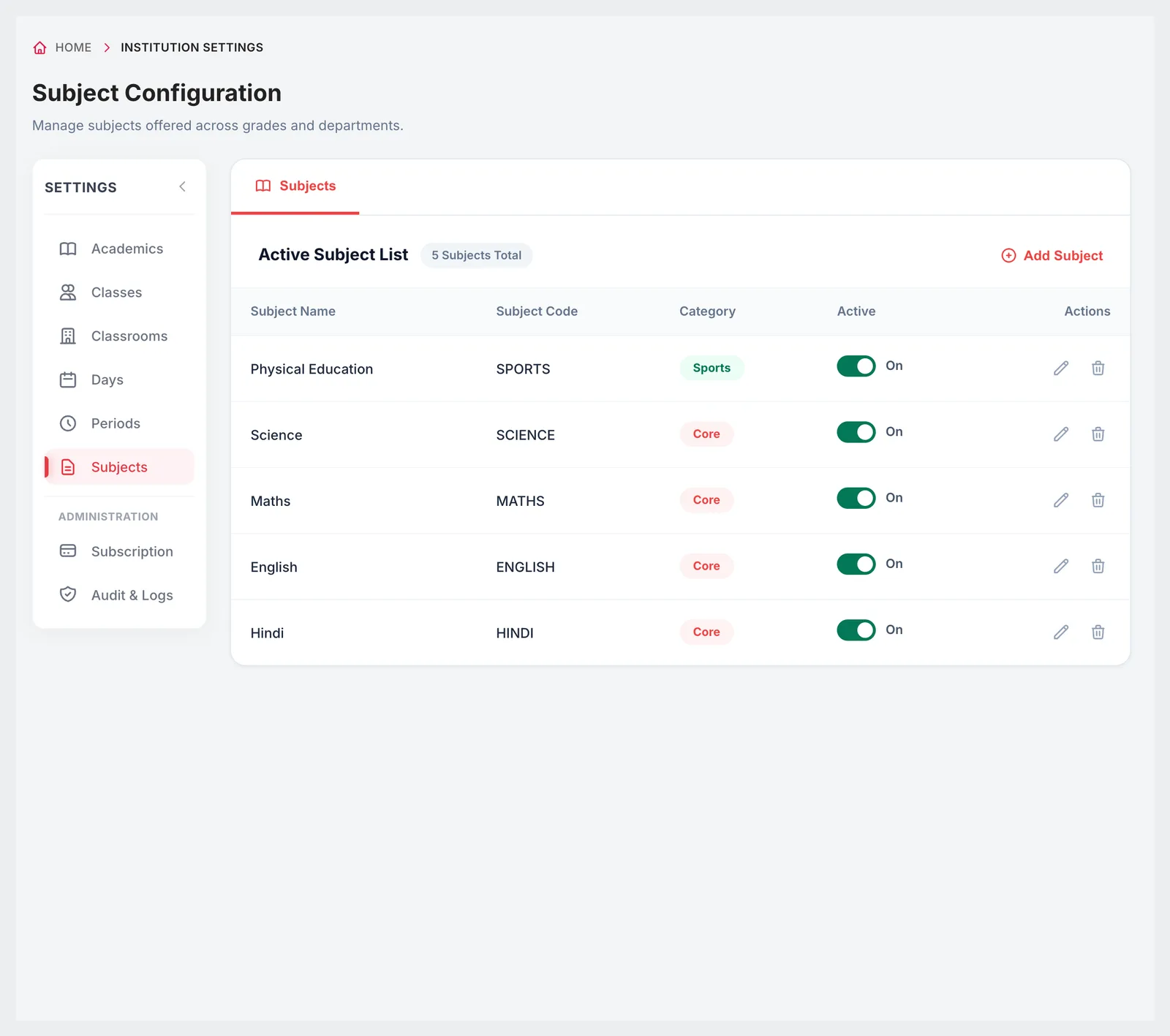This screenshot has height=1036, width=1170.
Task: Delete the Hindi subject entry
Action: (1098, 632)
